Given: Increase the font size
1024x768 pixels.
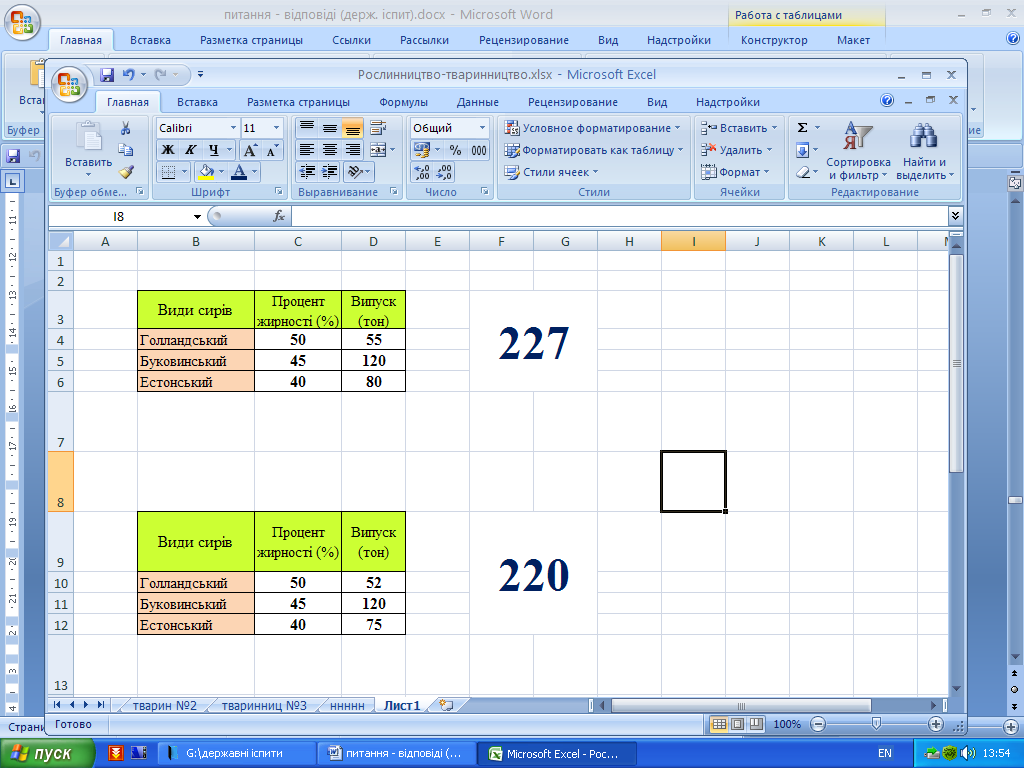Looking at the screenshot, I should click(x=249, y=150).
